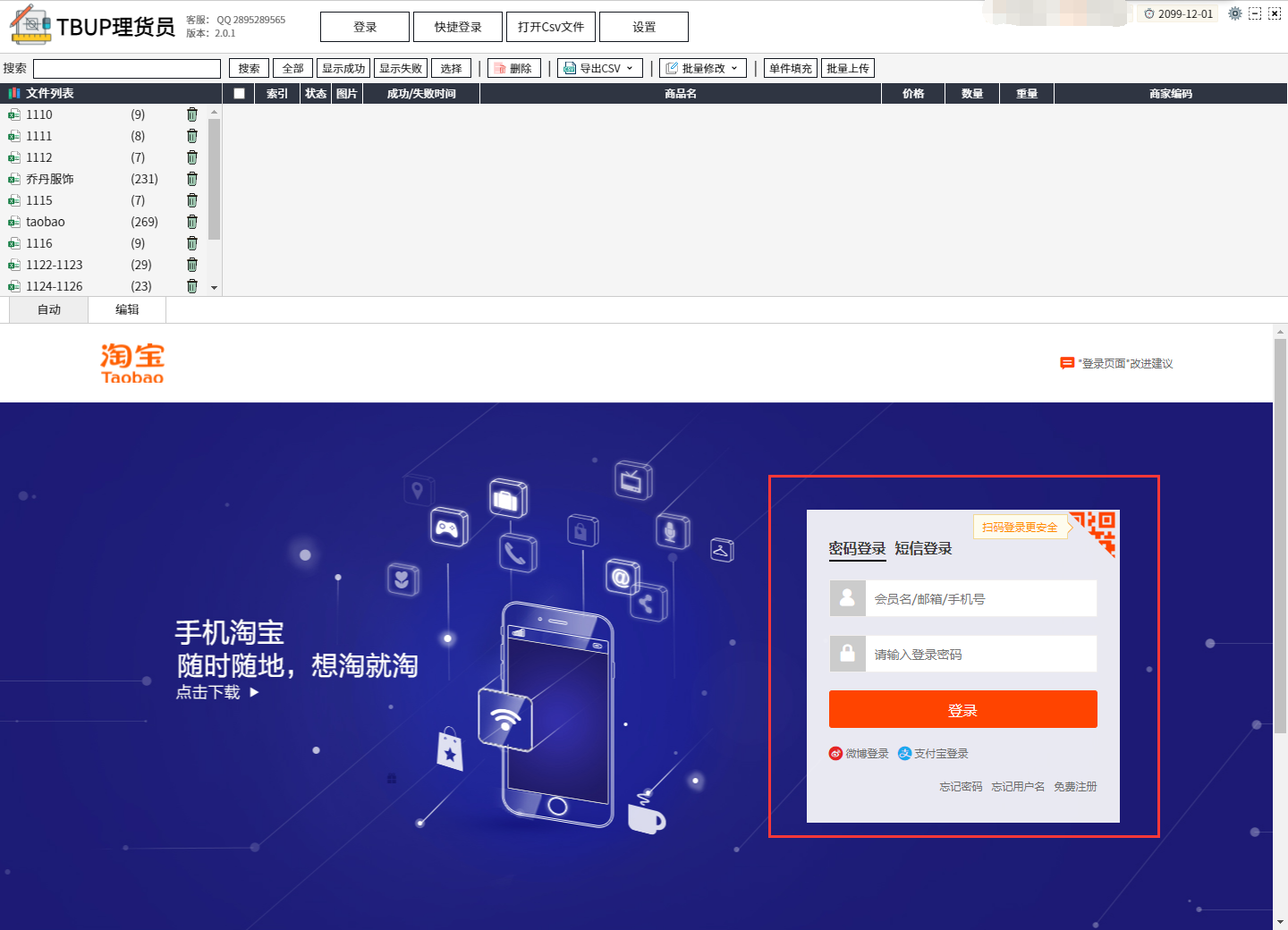Click the Alipay login icon
The image size is (1288, 930).
pos(905,754)
